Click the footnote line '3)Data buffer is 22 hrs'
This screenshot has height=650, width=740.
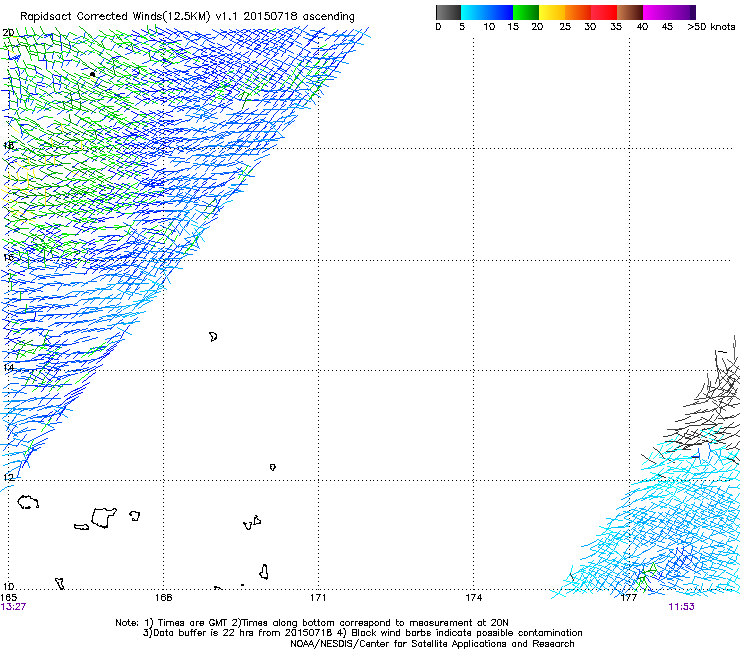pyautogui.click(x=362, y=633)
